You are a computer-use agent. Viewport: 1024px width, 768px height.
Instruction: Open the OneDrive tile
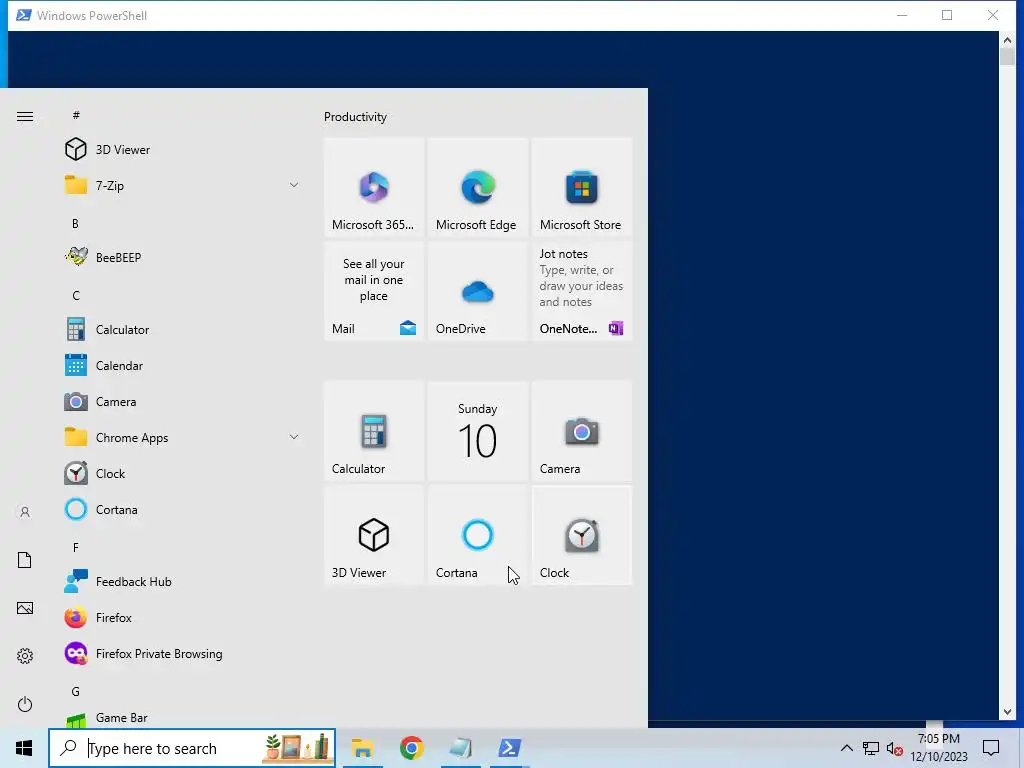click(x=477, y=291)
